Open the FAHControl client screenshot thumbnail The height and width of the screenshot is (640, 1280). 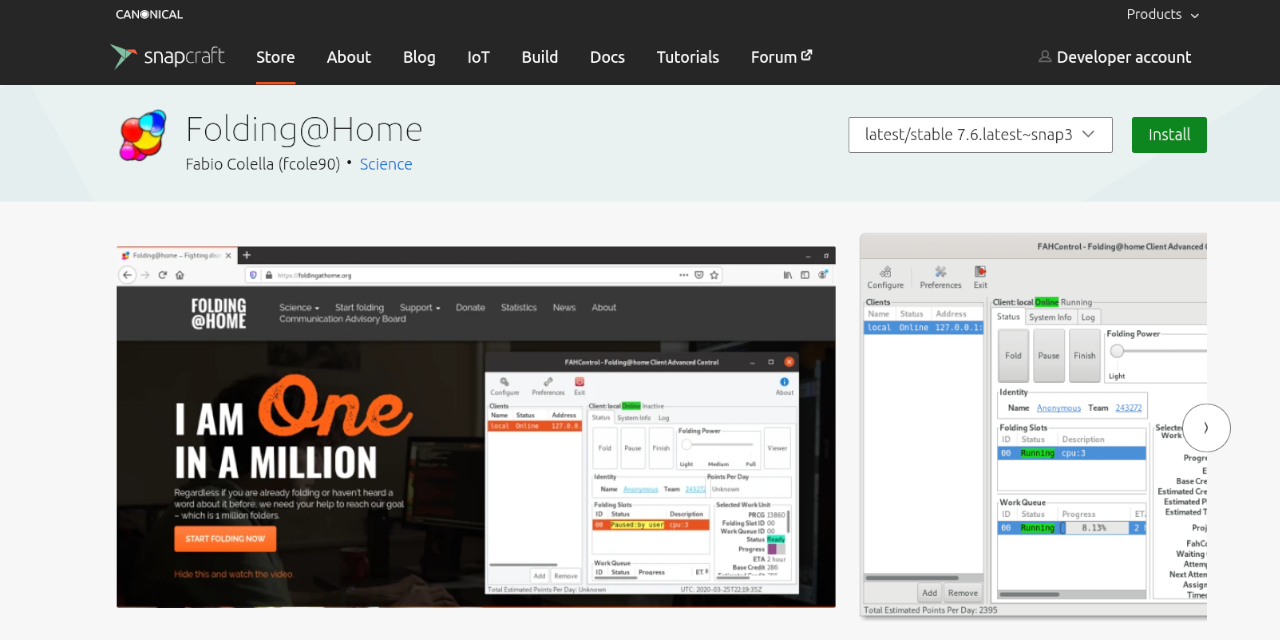pyautogui.click(x=1033, y=427)
